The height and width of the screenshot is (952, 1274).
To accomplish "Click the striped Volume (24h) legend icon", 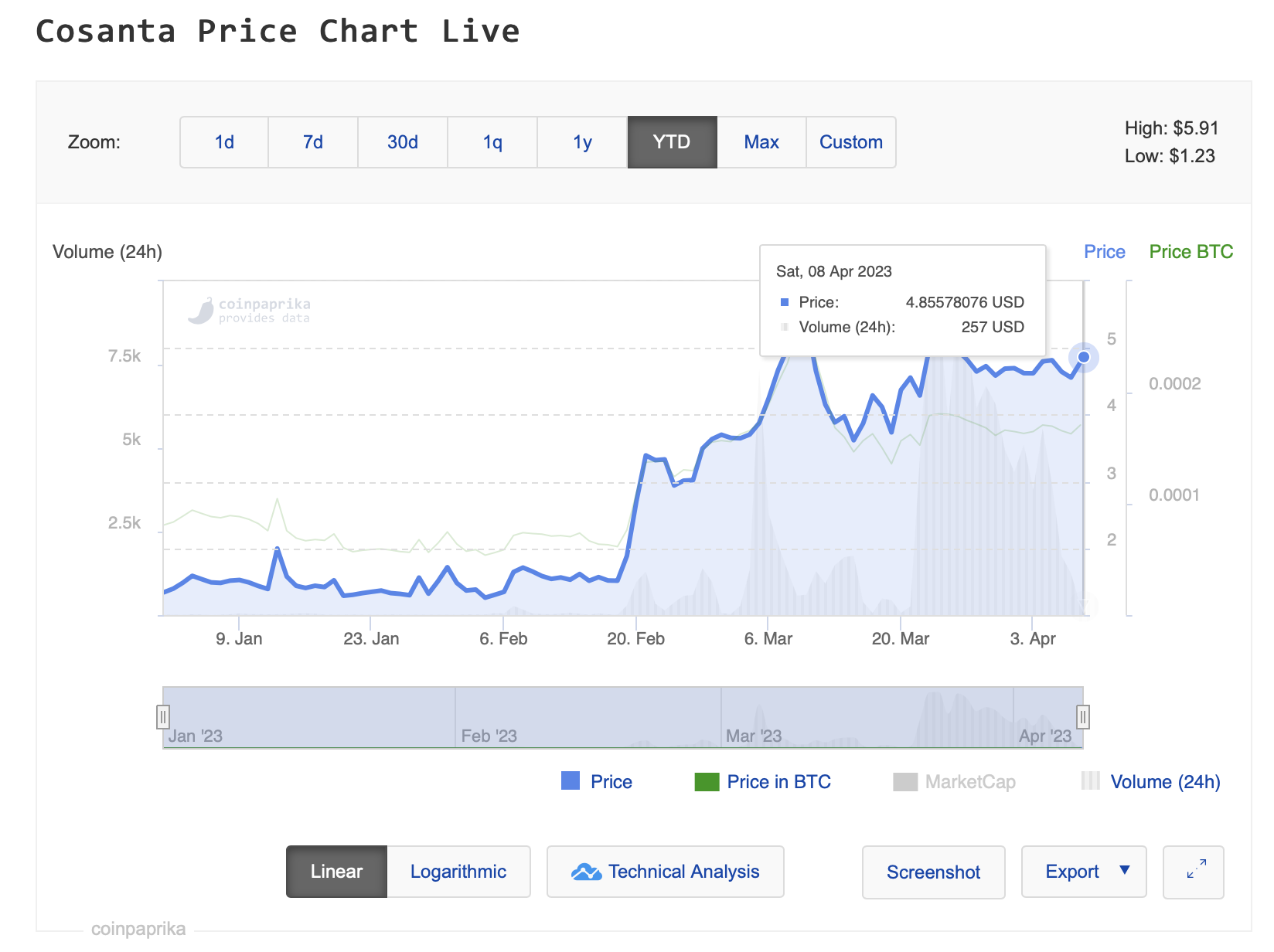I will (1091, 781).
